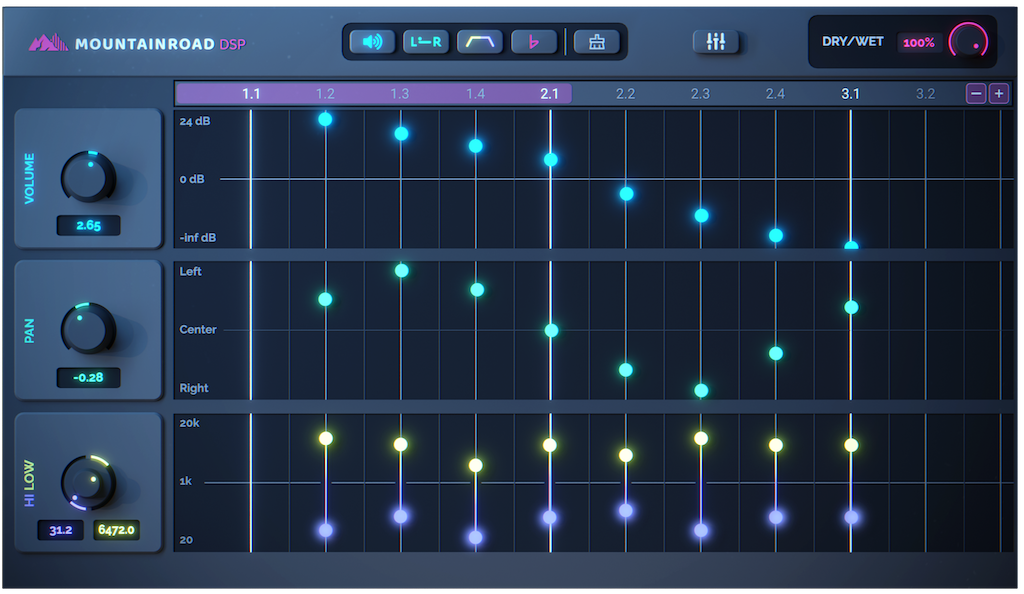The height and width of the screenshot is (594, 1024).
Task: Click the yellow high-cut node at step 3.1
Action: click(851, 445)
